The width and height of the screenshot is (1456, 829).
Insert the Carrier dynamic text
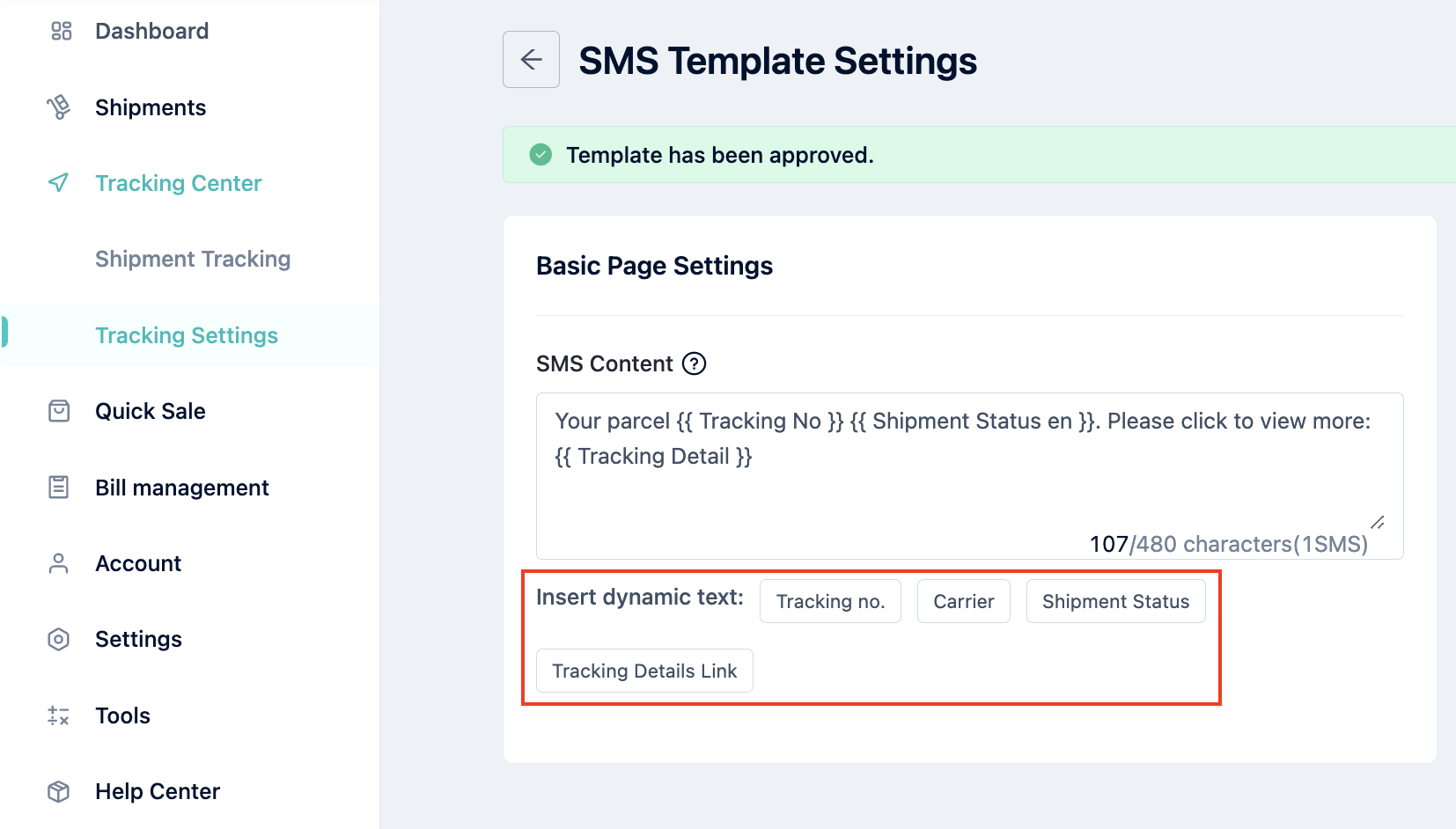click(x=964, y=601)
